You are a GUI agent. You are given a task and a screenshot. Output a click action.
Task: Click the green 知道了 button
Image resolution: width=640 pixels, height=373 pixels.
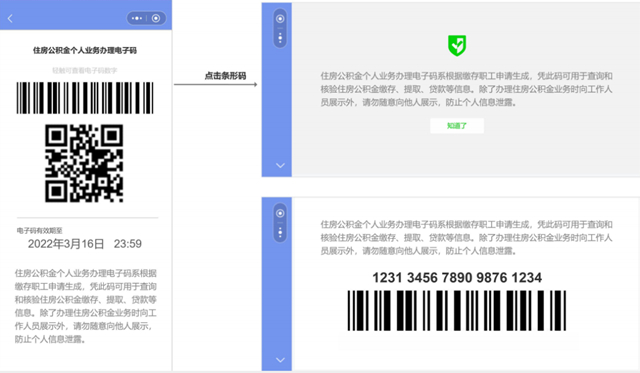pos(457,126)
